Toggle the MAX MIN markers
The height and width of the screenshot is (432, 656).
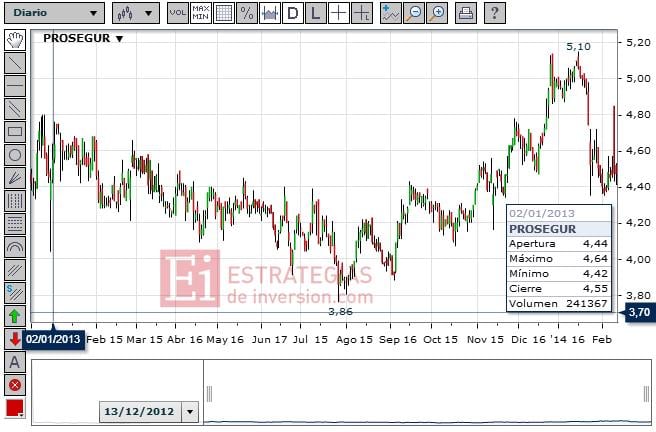200,13
